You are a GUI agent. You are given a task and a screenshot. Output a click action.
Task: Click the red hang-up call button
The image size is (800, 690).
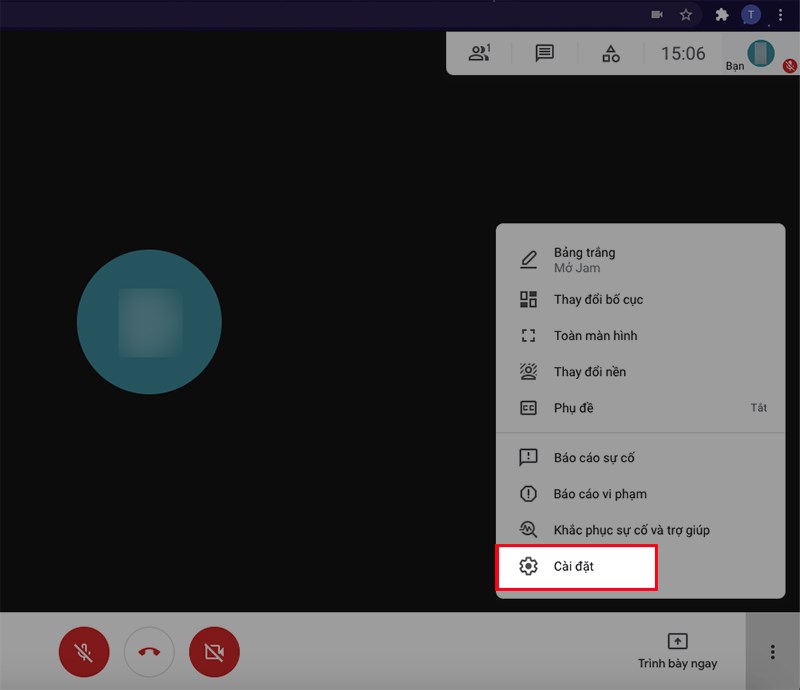click(x=149, y=652)
